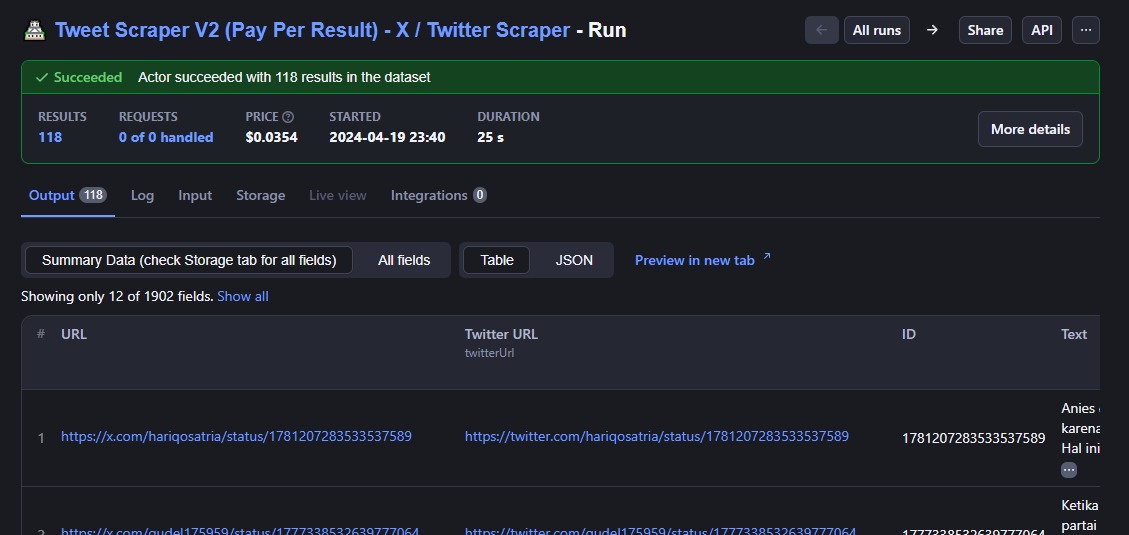This screenshot has width=1129, height=535.
Task: Go to next run with forward arrow
Action: [x=932, y=30]
